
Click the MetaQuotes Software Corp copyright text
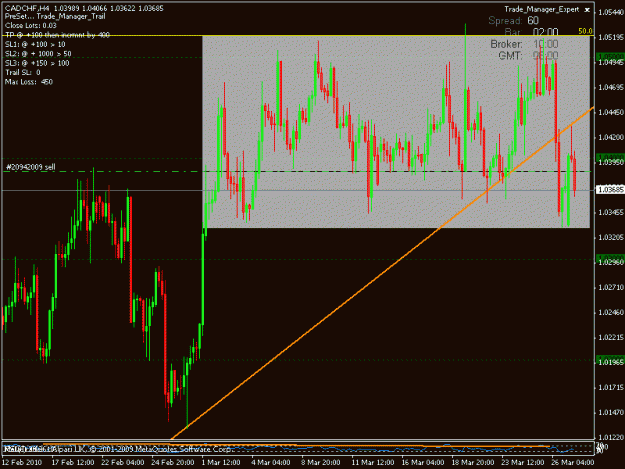pos(118,449)
